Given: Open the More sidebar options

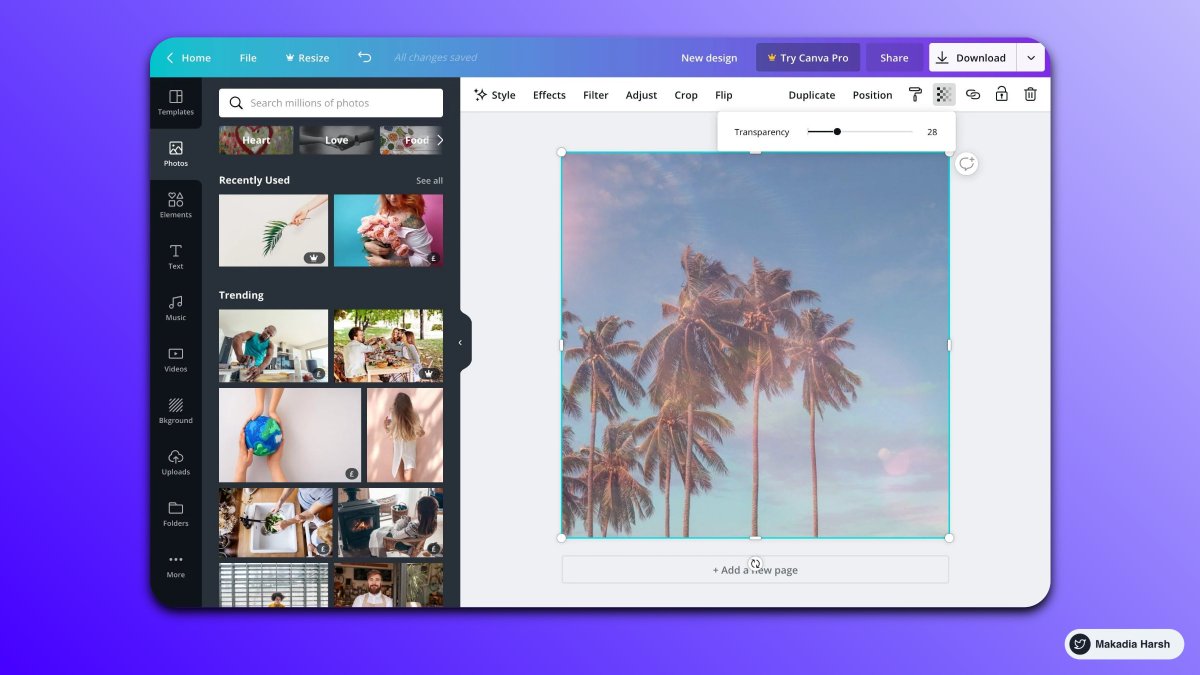Looking at the screenshot, I should (176, 565).
